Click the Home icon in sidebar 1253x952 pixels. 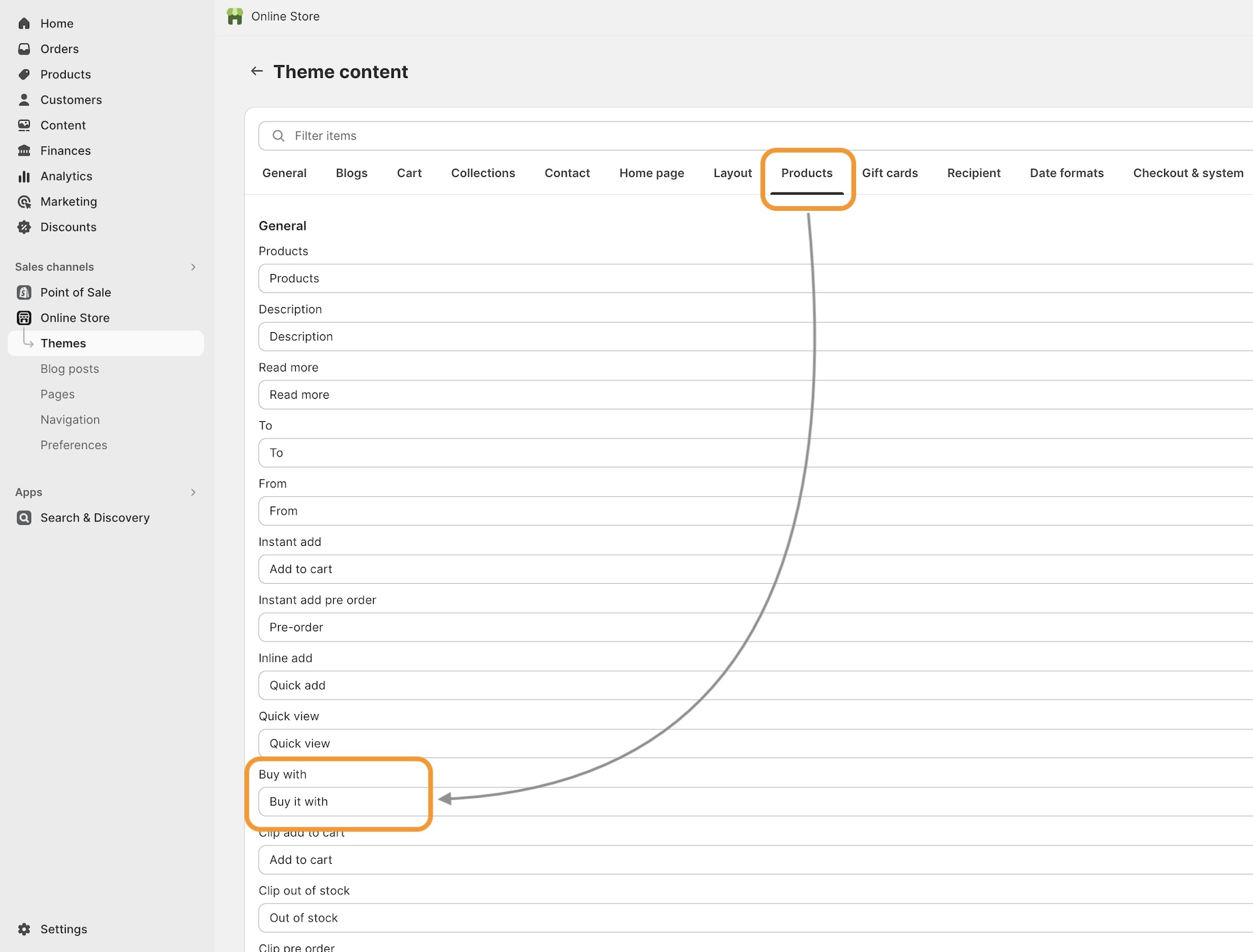point(24,24)
